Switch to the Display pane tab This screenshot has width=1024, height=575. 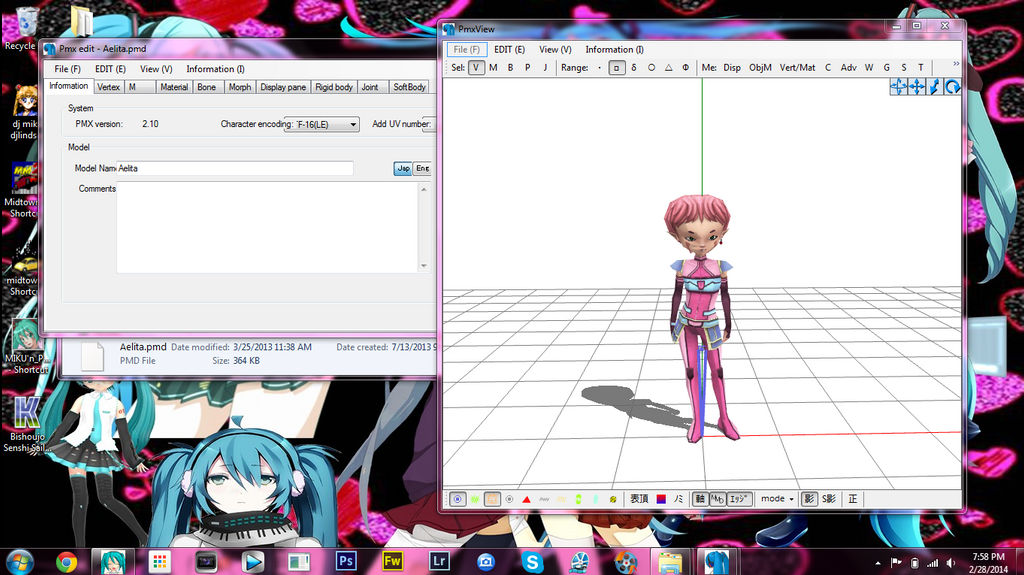tap(283, 87)
